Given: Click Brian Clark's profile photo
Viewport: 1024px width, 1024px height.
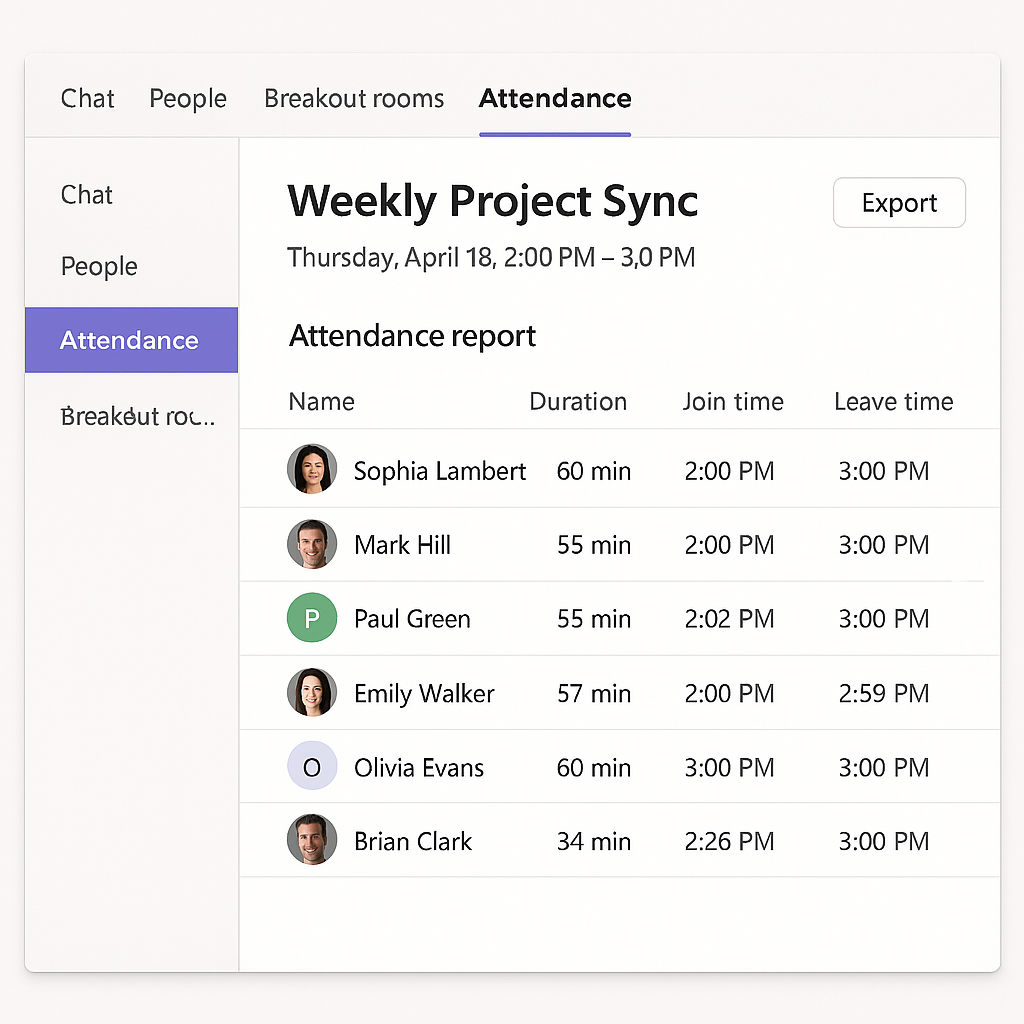Looking at the screenshot, I should pos(312,839).
